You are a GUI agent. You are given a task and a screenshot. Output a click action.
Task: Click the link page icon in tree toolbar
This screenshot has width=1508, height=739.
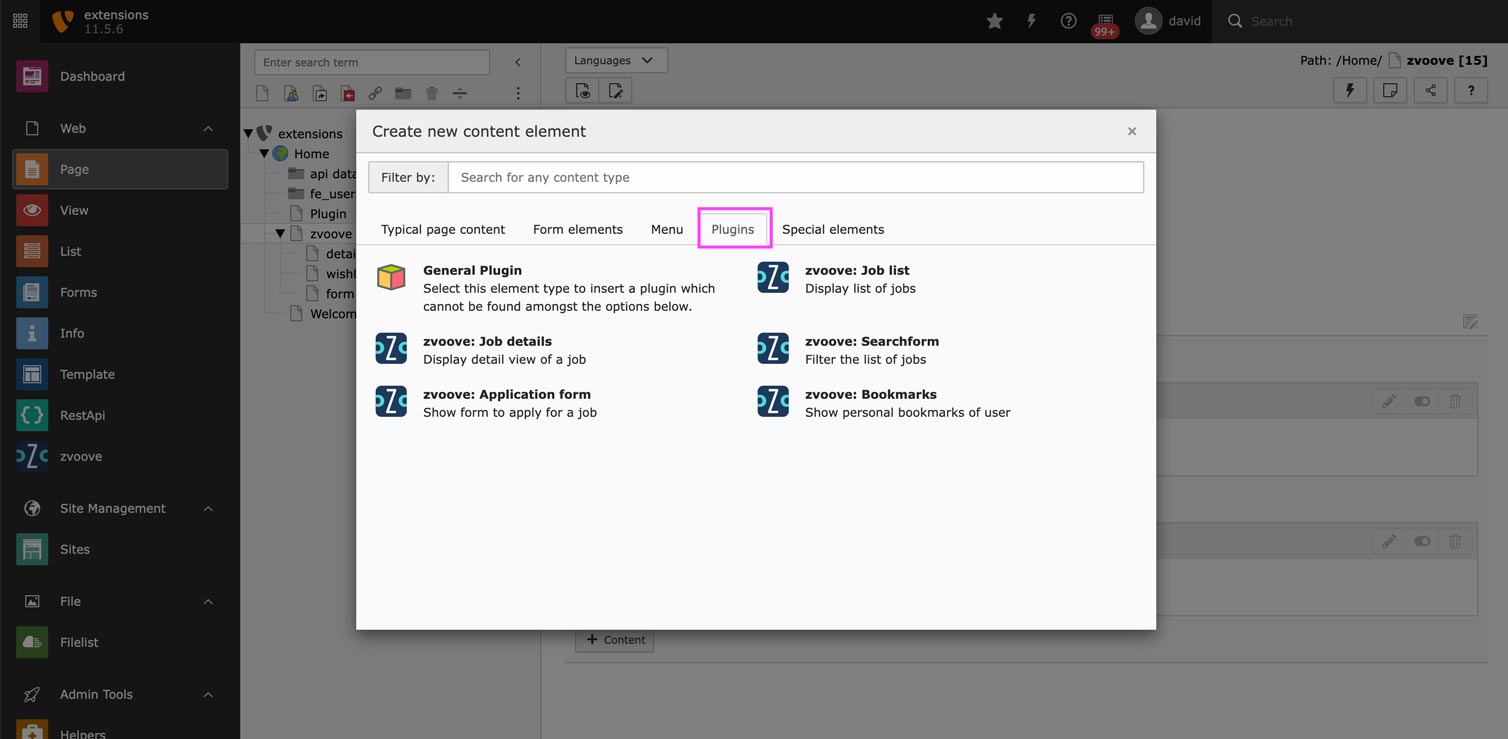375,93
